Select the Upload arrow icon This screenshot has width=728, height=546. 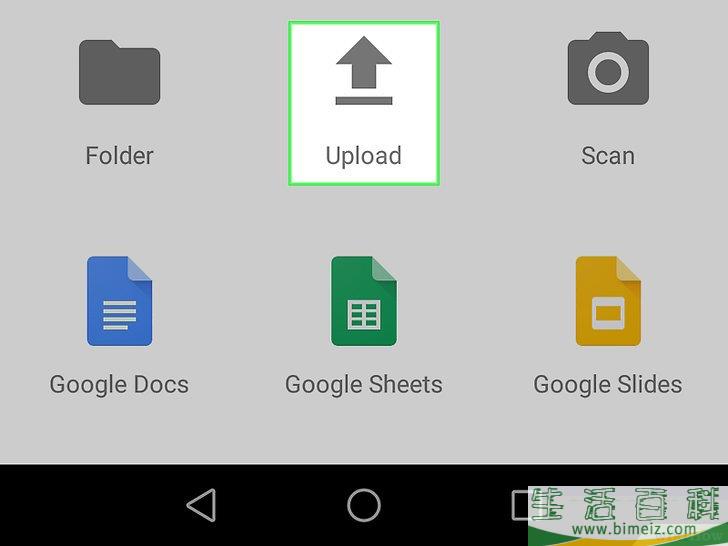click(364, 70)
